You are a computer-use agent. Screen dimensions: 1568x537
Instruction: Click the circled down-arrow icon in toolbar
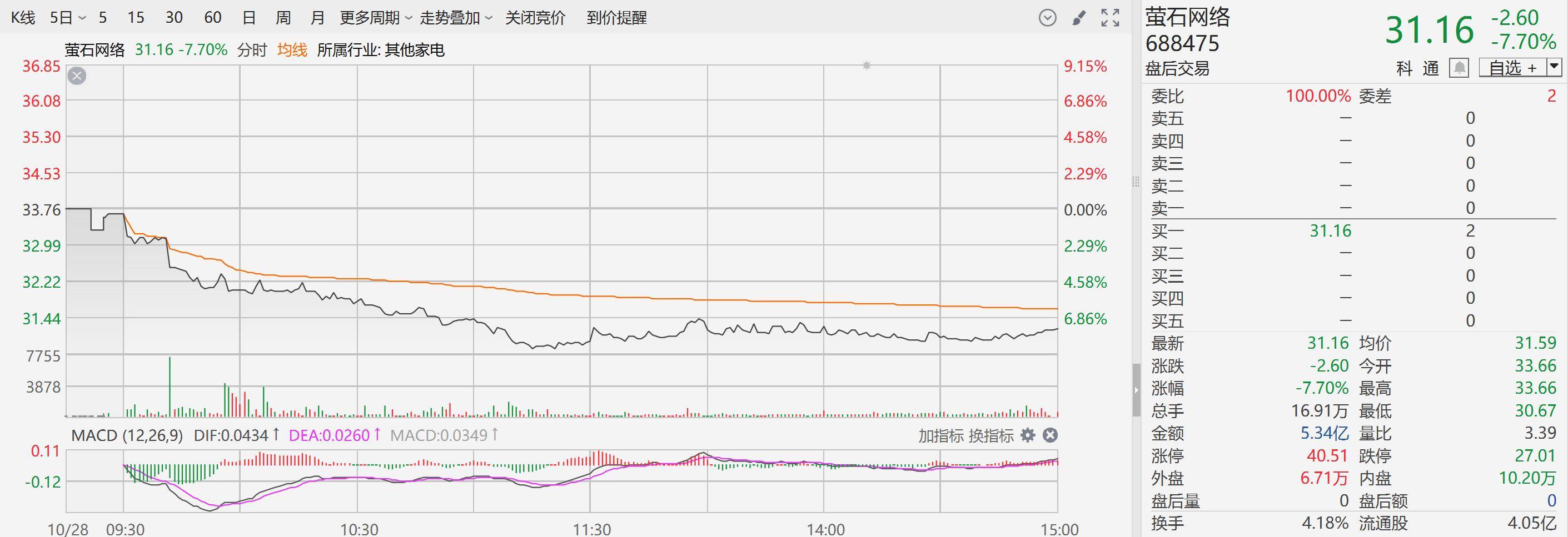(x=1047, y=18)
